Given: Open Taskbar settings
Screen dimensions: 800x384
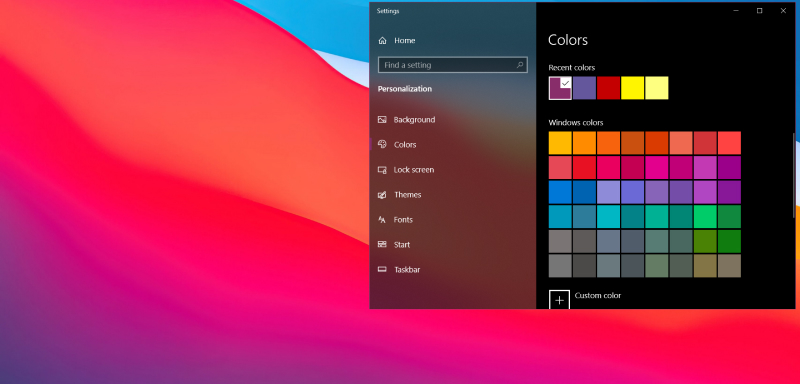Looking at the screenshot, I should 398,270.
